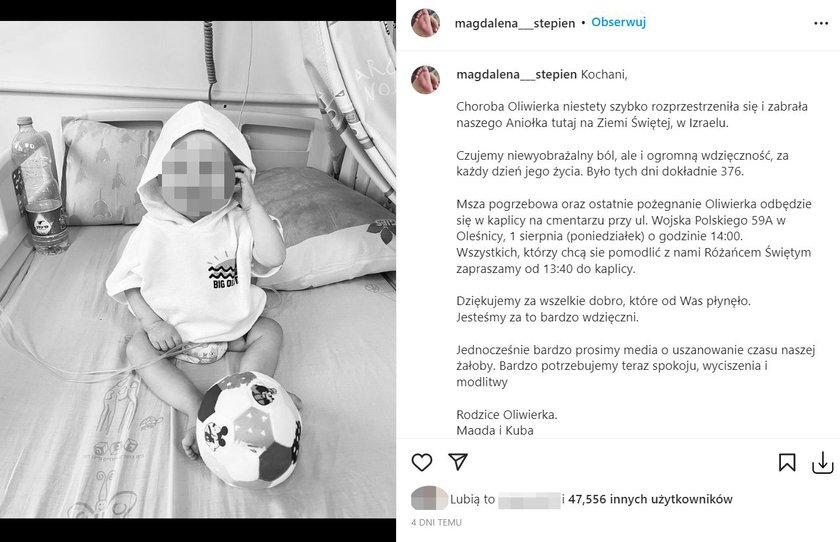Follow account with Obserwuj button
This screenshot has height=542, width=840.
618,22
